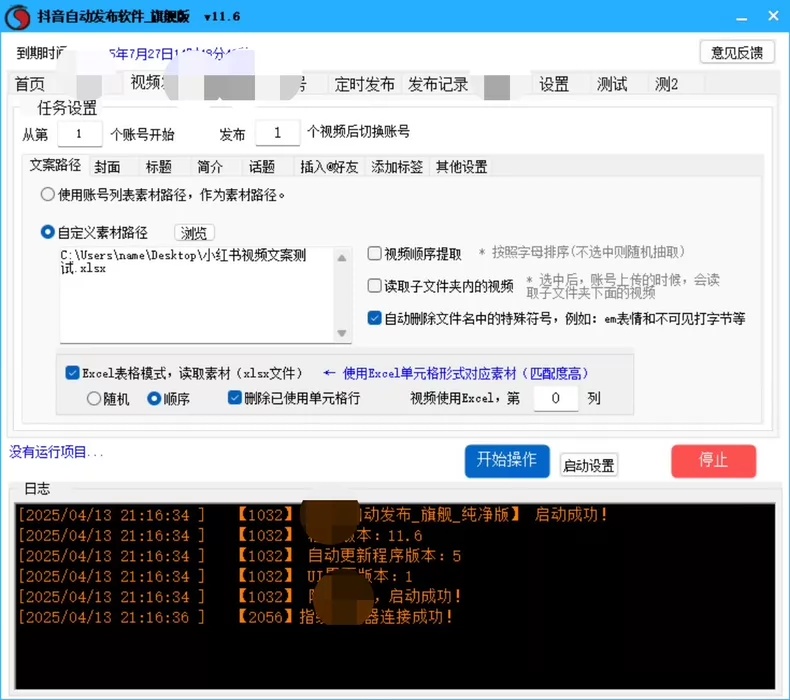Toggle the Excel表格模式 checkbox
Image resolution: width=790 pixels, height=700 pixels.
pyautogui.click(x=72, y=373)
